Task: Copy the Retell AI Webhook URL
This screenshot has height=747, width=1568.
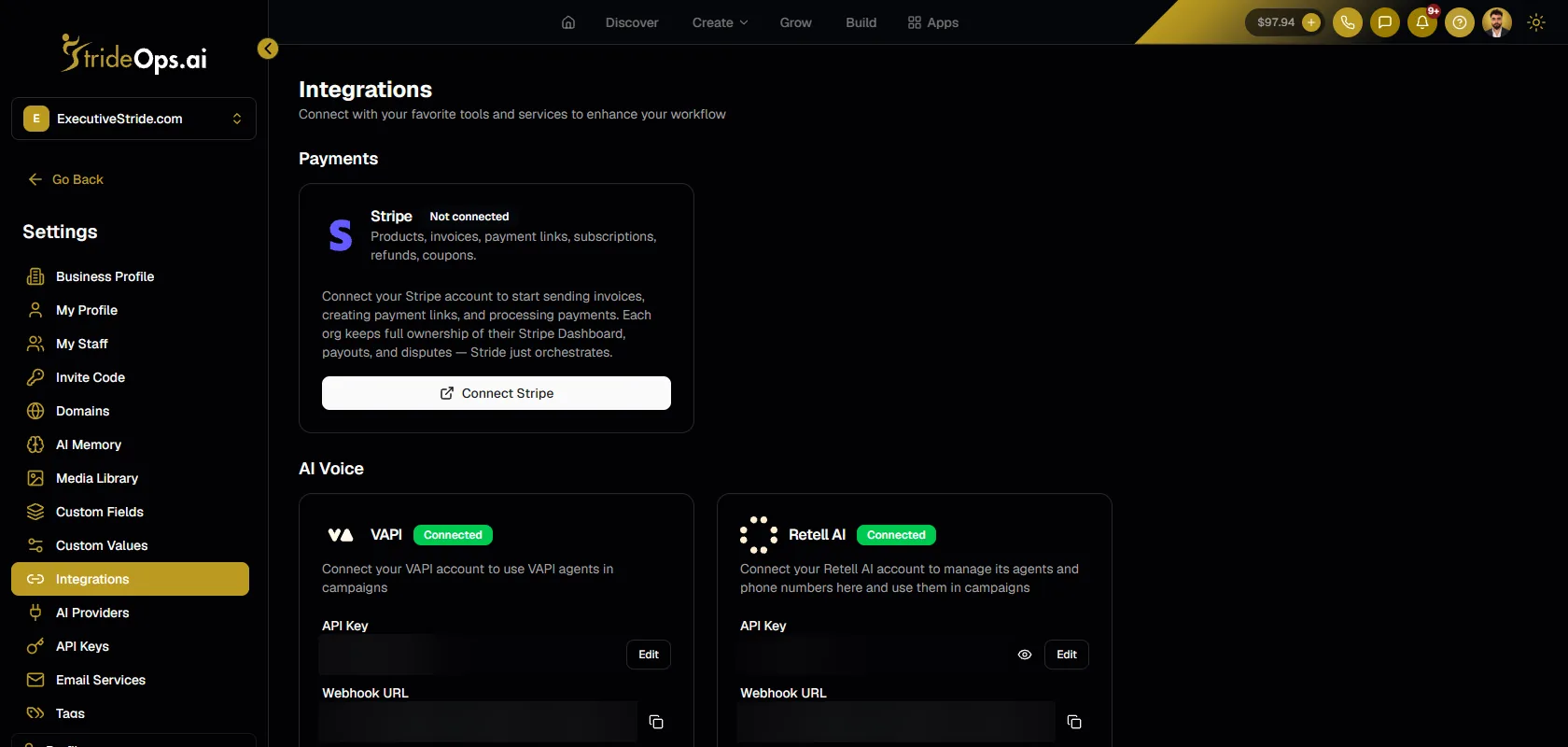Action: [1074, 722]
